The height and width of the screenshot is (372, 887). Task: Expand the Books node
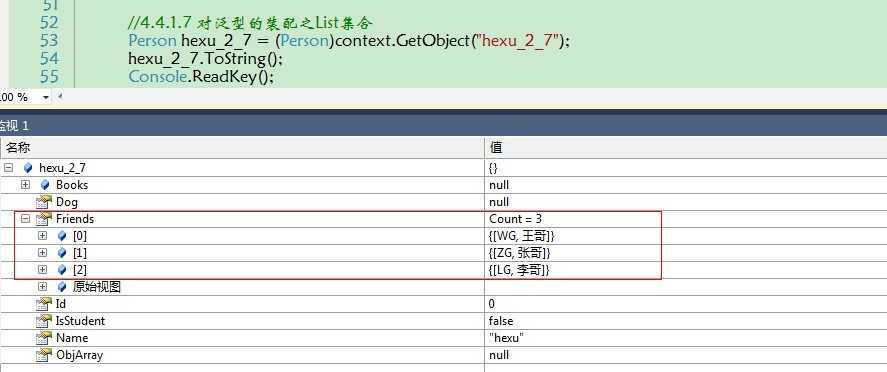pos(25,185)
